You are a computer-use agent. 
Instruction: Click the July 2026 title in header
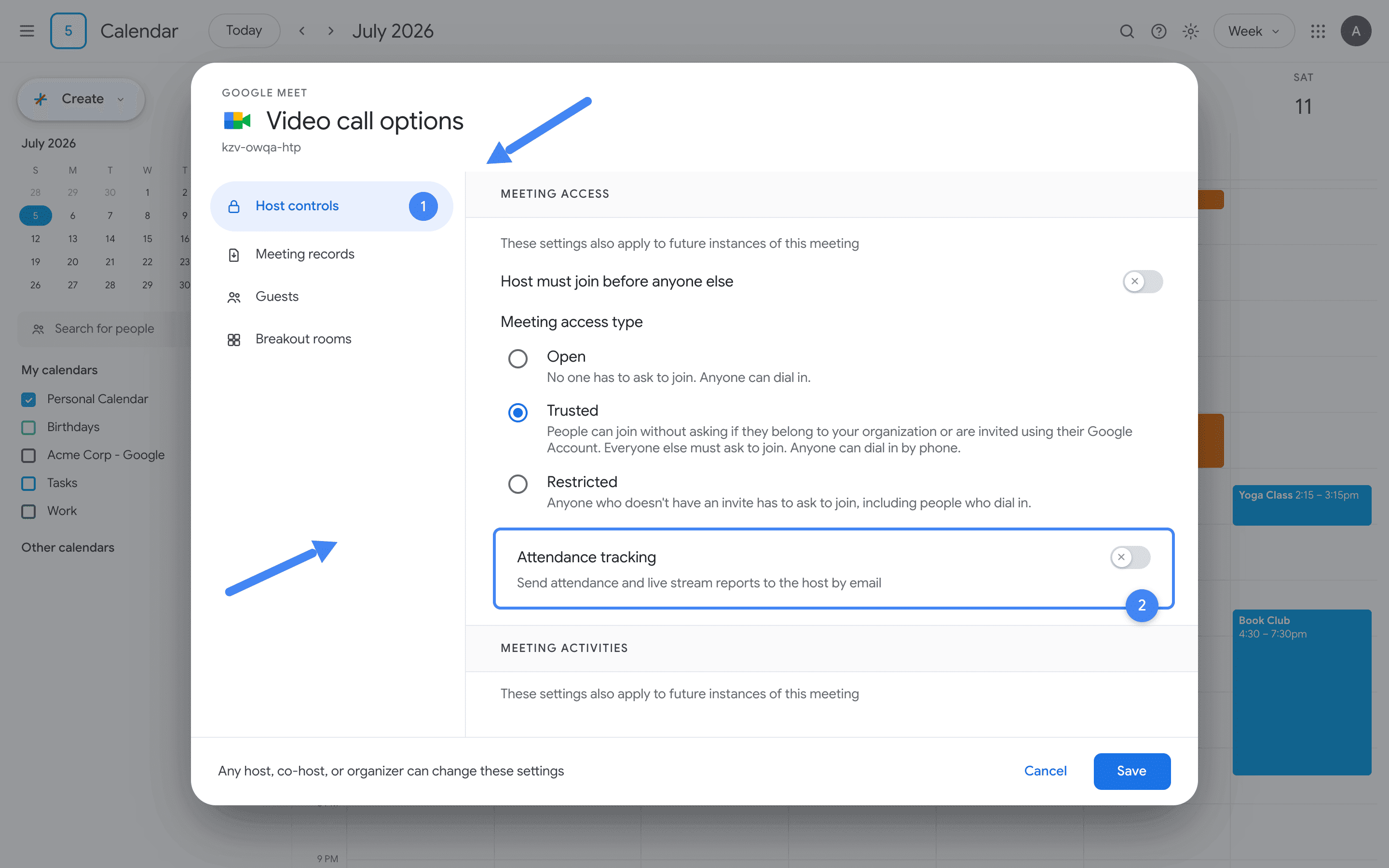pyautogui.click(x=393, y=31)
